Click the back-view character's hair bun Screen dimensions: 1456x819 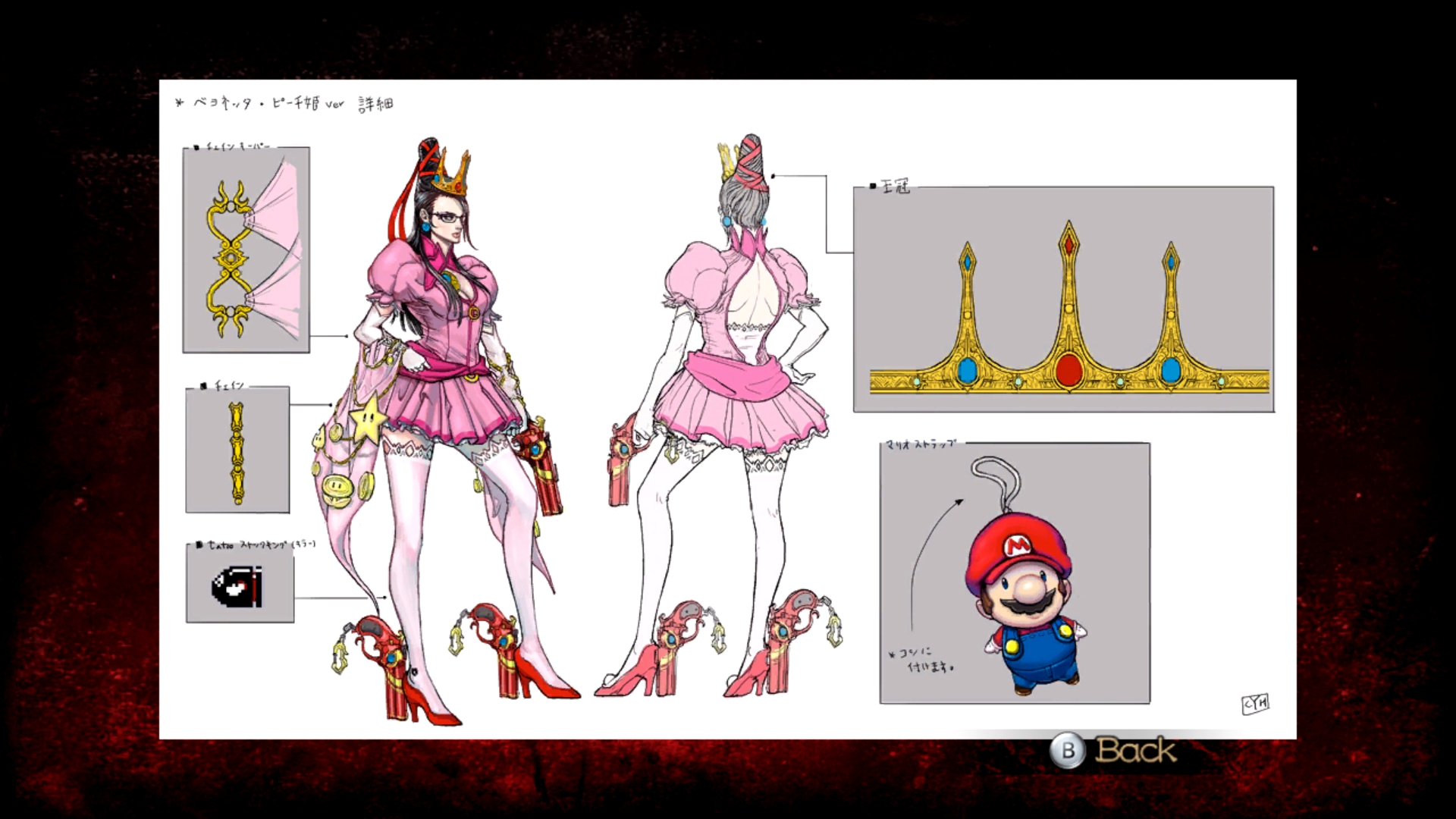click(752, 168)
